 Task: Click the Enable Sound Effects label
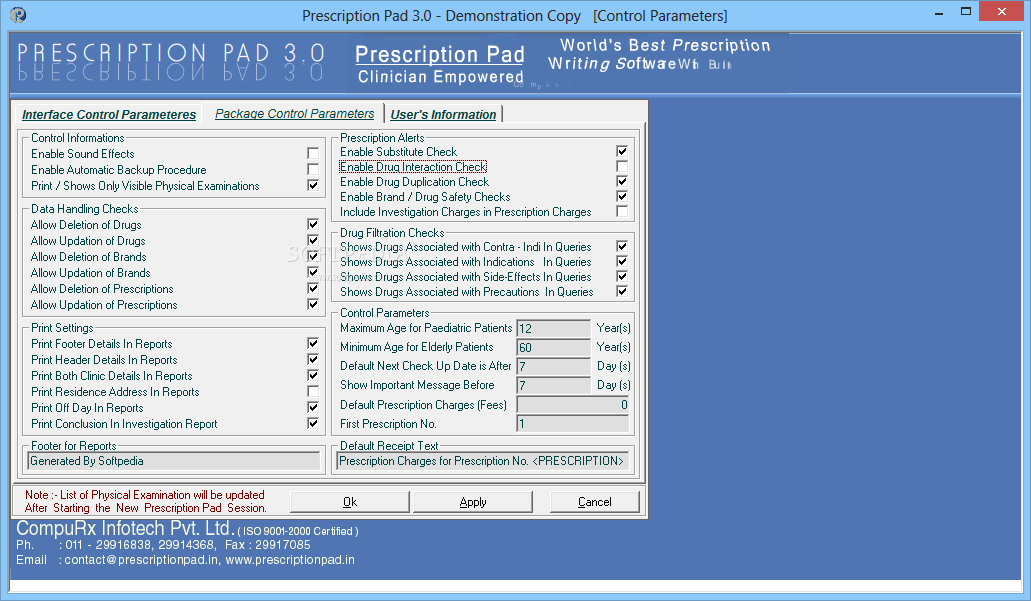coord(83,154)
